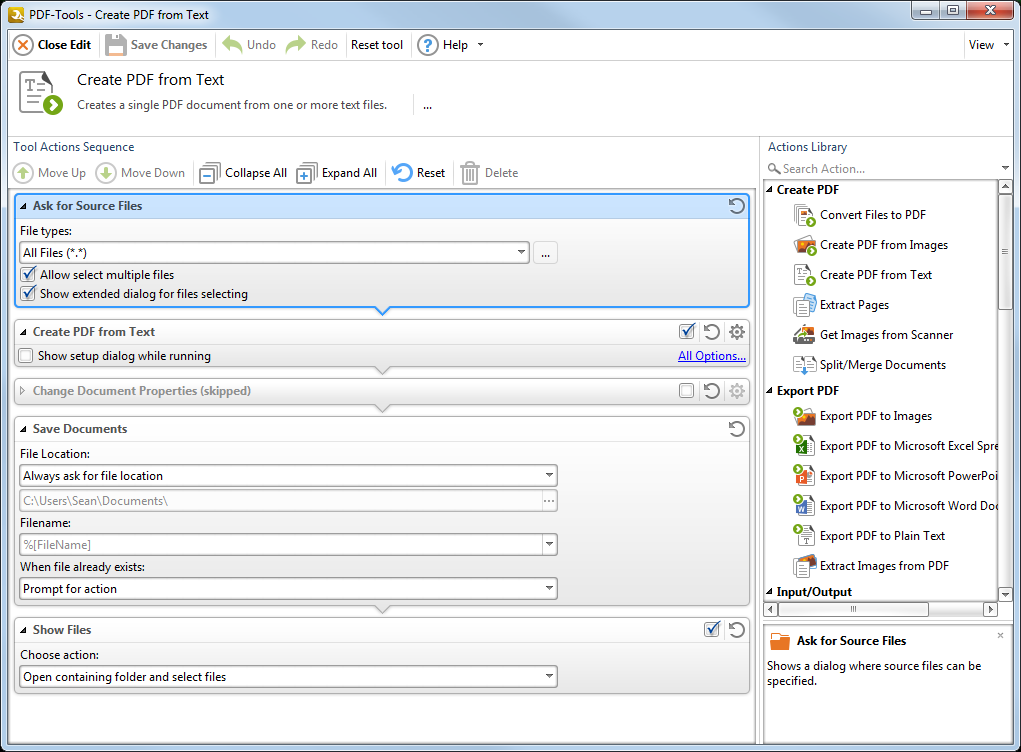Image resolution: width=1021 pixels, height=752 pixels.
Task: Open File types dropdown
Action: [522, 253]
